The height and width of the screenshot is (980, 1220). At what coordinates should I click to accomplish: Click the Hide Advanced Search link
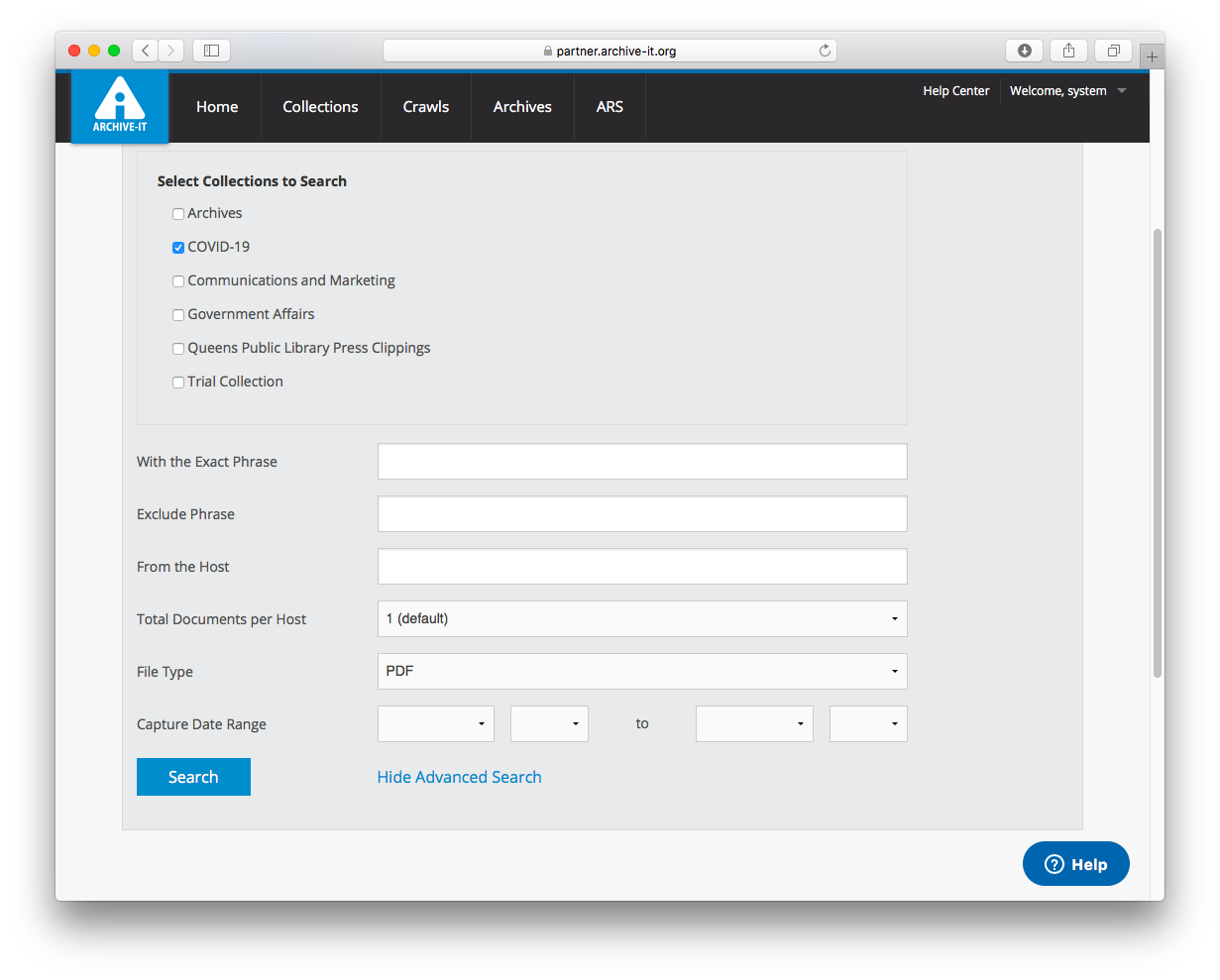coord(459,777)
